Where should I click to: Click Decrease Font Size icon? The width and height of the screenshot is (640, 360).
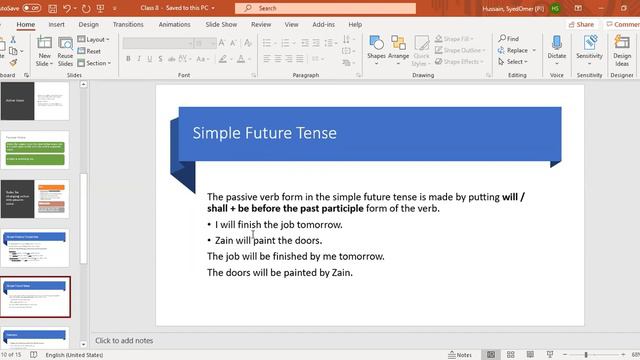pos(233,43)
